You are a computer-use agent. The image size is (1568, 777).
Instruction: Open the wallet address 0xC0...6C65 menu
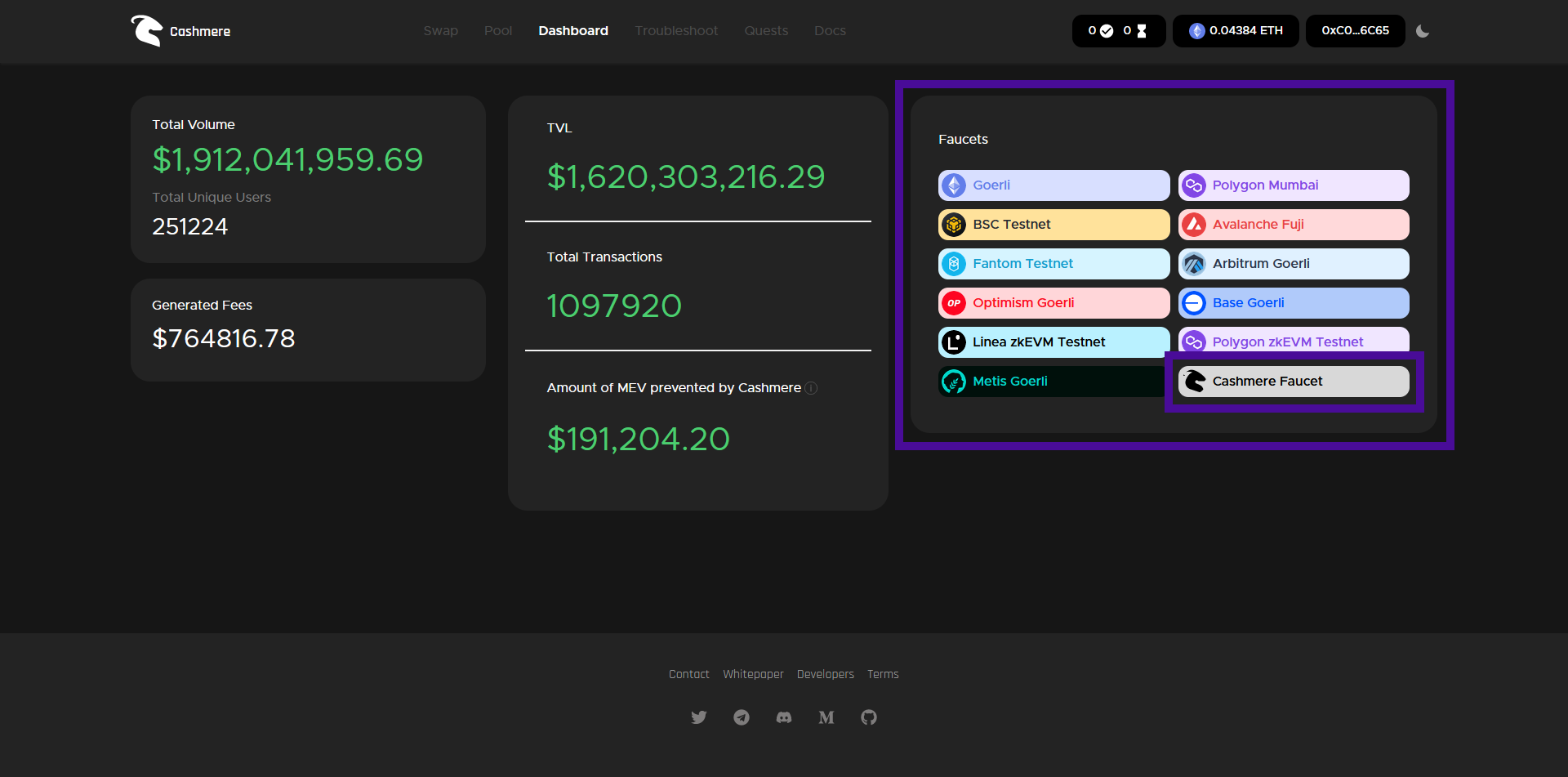coord(1355,31)
